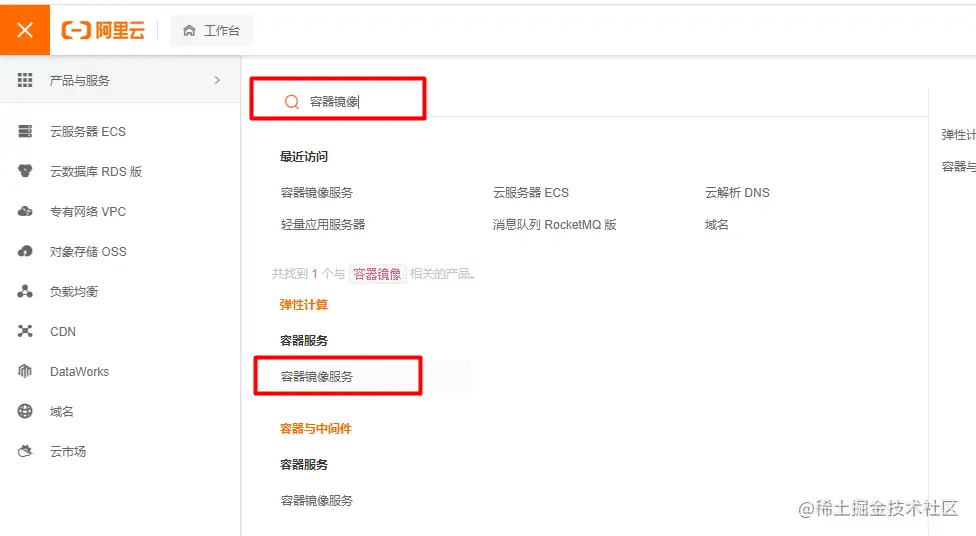Click the 云服务器 ECS sidebar icon
976x536 pixels.
tap(26, 131)
